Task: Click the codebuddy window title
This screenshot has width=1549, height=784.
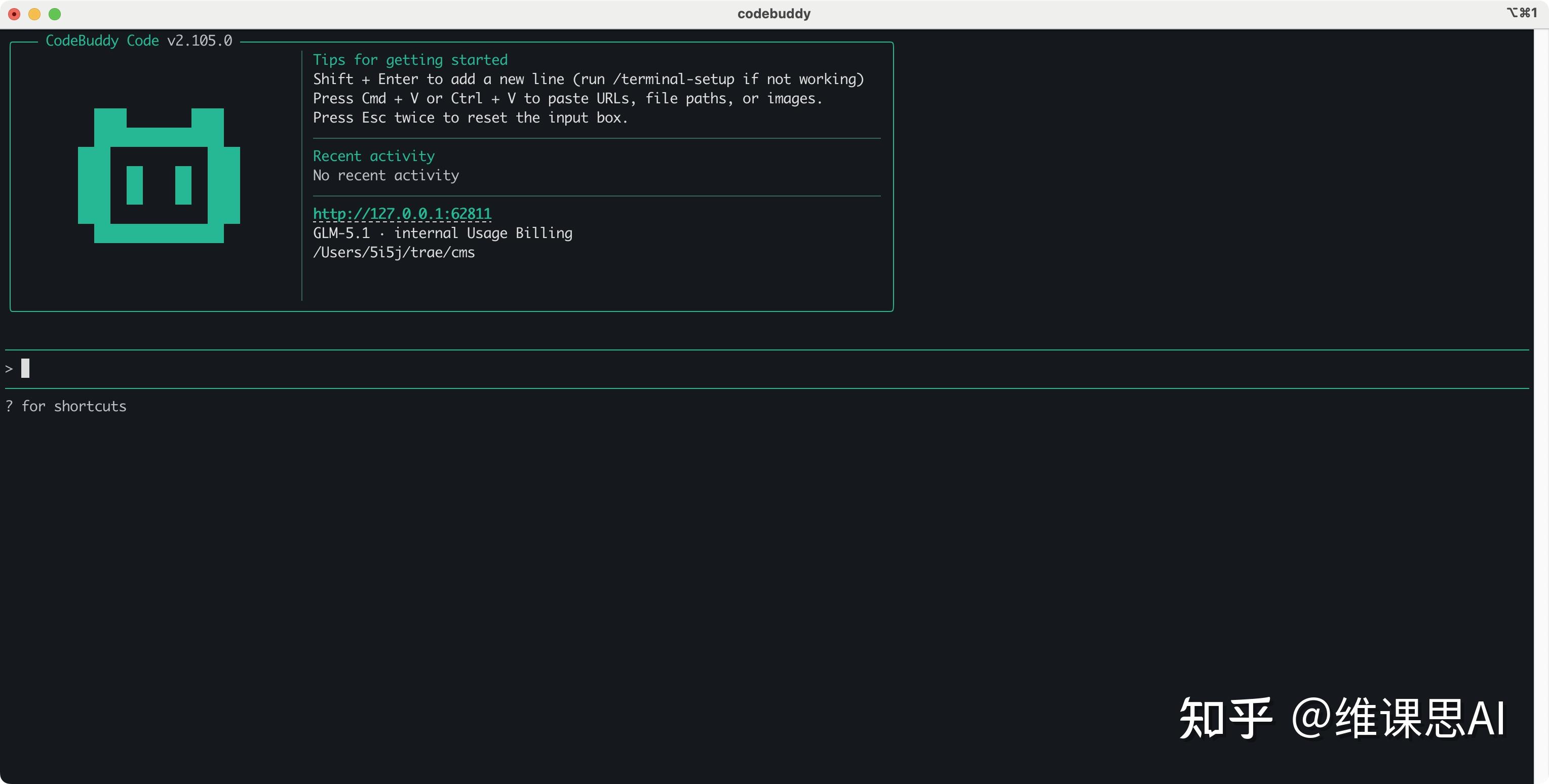Action: tap(774, 14)
